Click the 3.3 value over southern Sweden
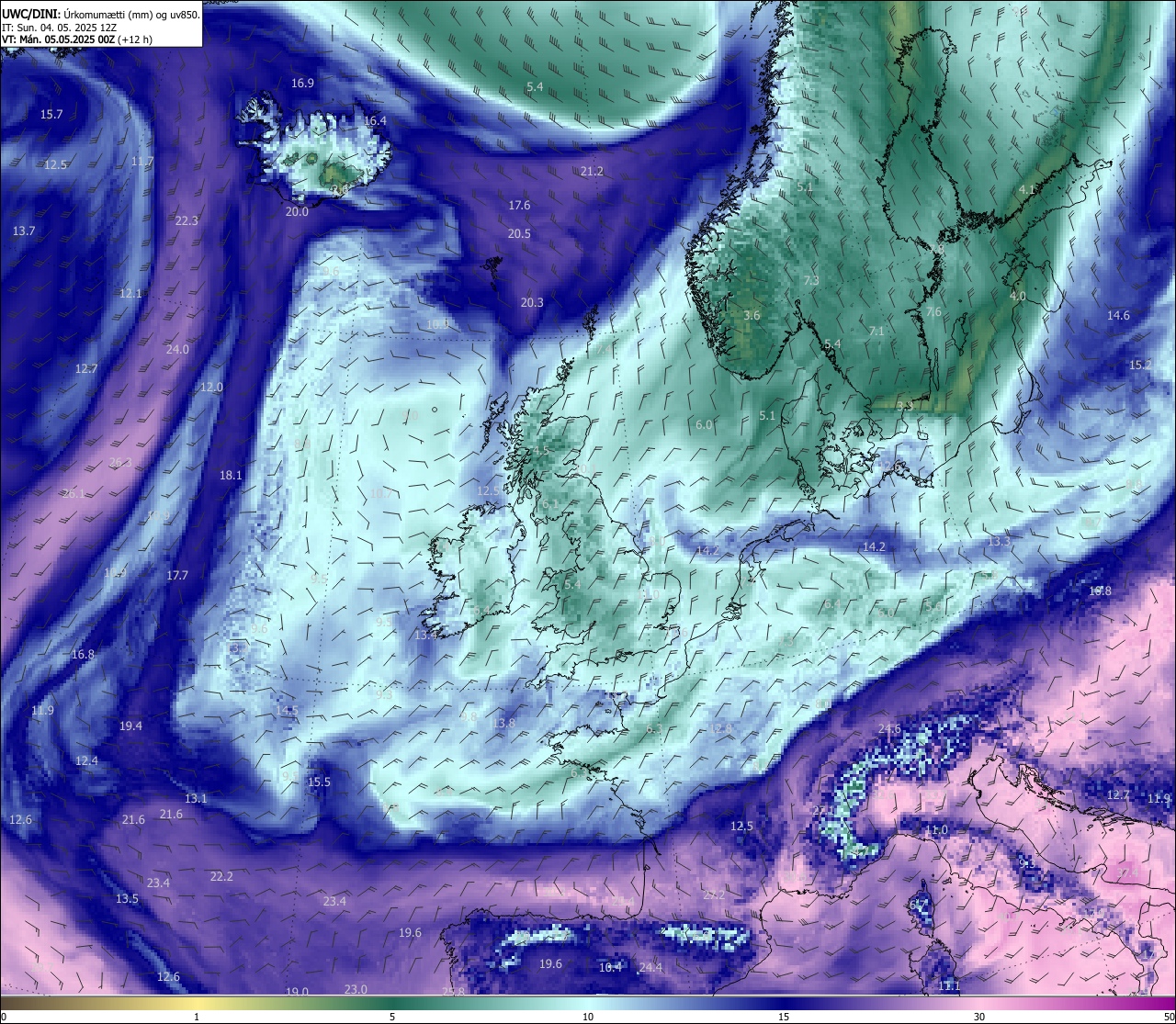Screen dimensions: 1176x1024 pyautogui.click(x=905, y=406)
